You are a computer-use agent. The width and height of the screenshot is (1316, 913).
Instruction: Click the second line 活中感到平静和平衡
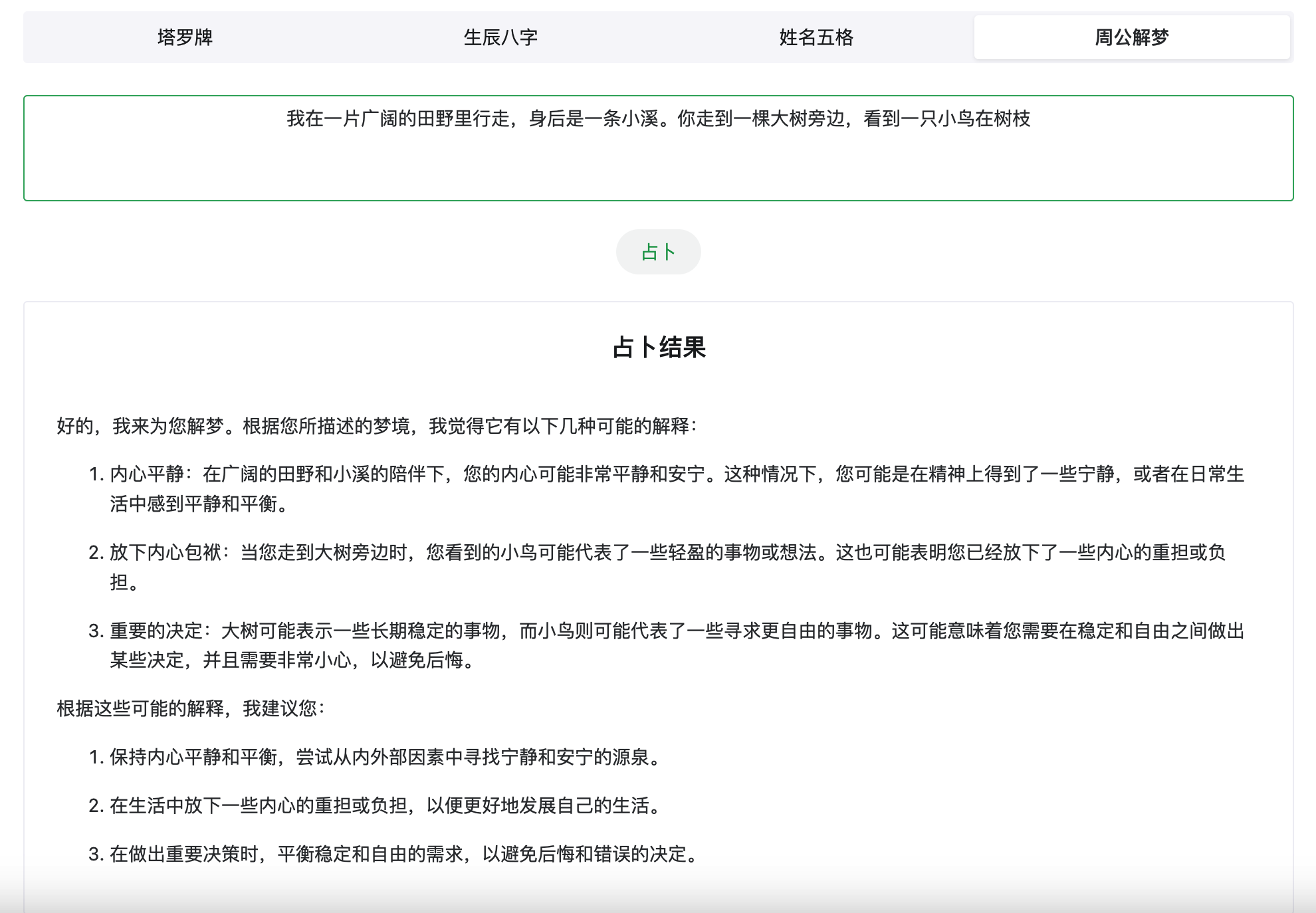(x=199, y=504)
